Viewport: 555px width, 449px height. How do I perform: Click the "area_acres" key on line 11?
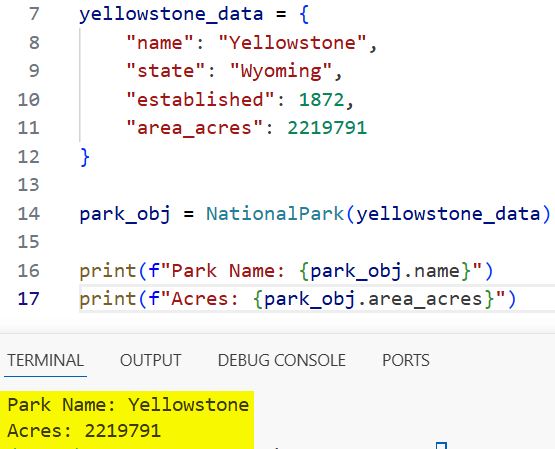[x=194, y=128]
